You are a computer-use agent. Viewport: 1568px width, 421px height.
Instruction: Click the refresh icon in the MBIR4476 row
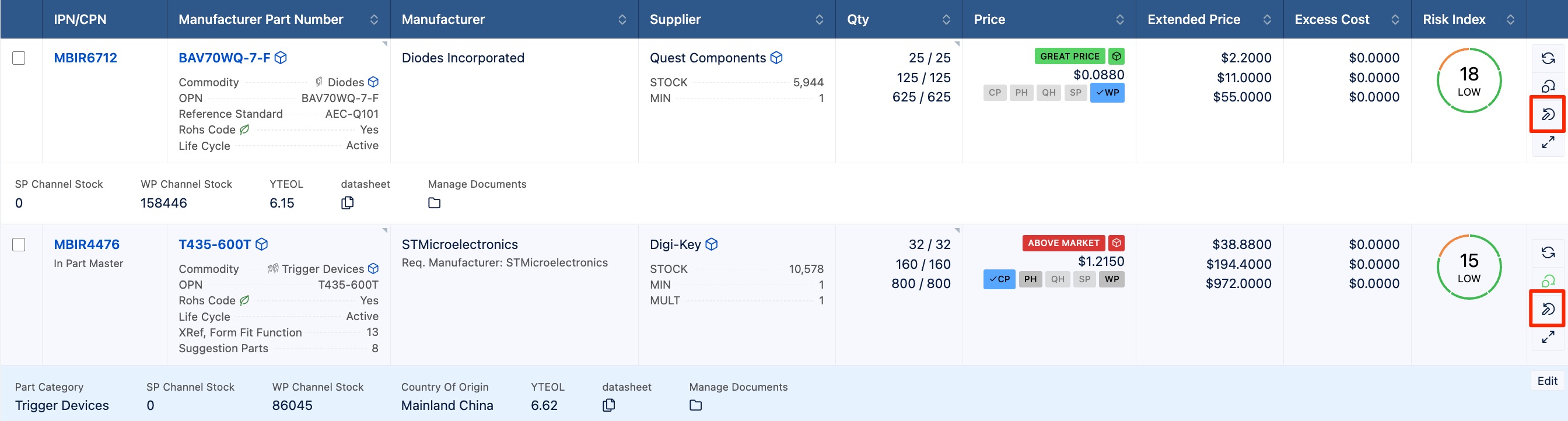(1548, 252)
